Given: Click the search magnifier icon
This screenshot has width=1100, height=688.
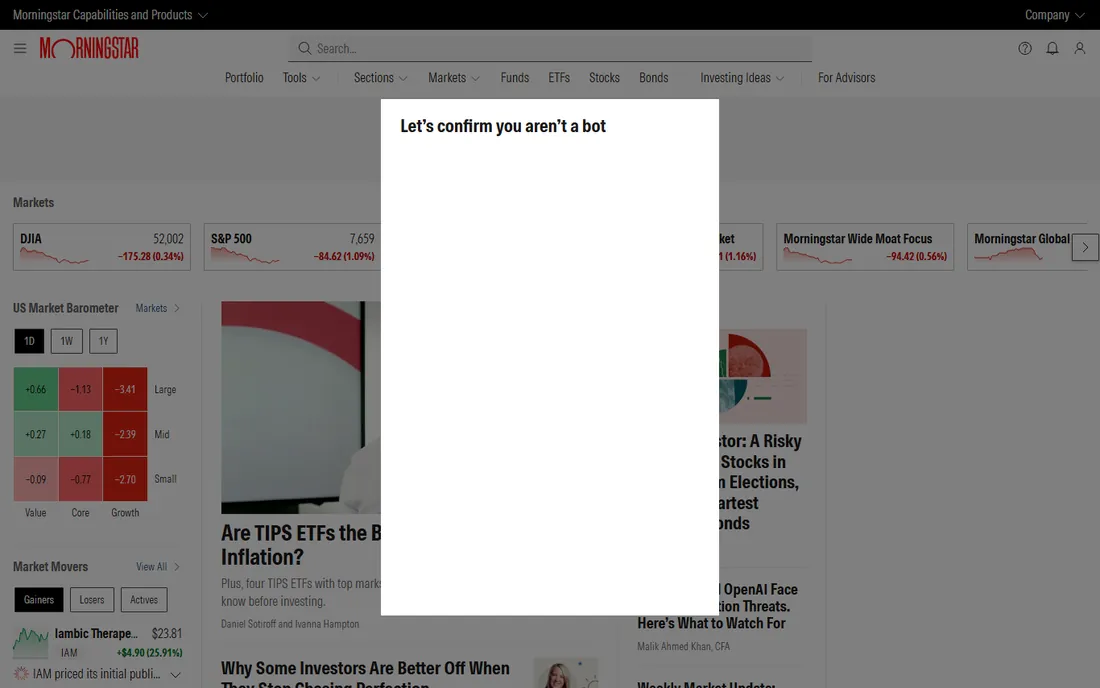Looking at the screenshot, I should pyautogui.click(x=304, y=48).
